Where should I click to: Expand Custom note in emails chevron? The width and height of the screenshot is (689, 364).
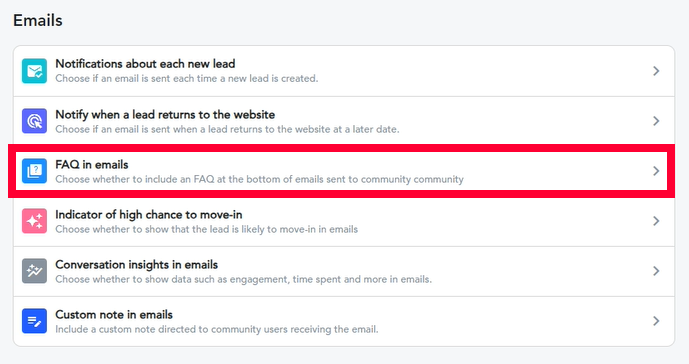tap(656, 321)
